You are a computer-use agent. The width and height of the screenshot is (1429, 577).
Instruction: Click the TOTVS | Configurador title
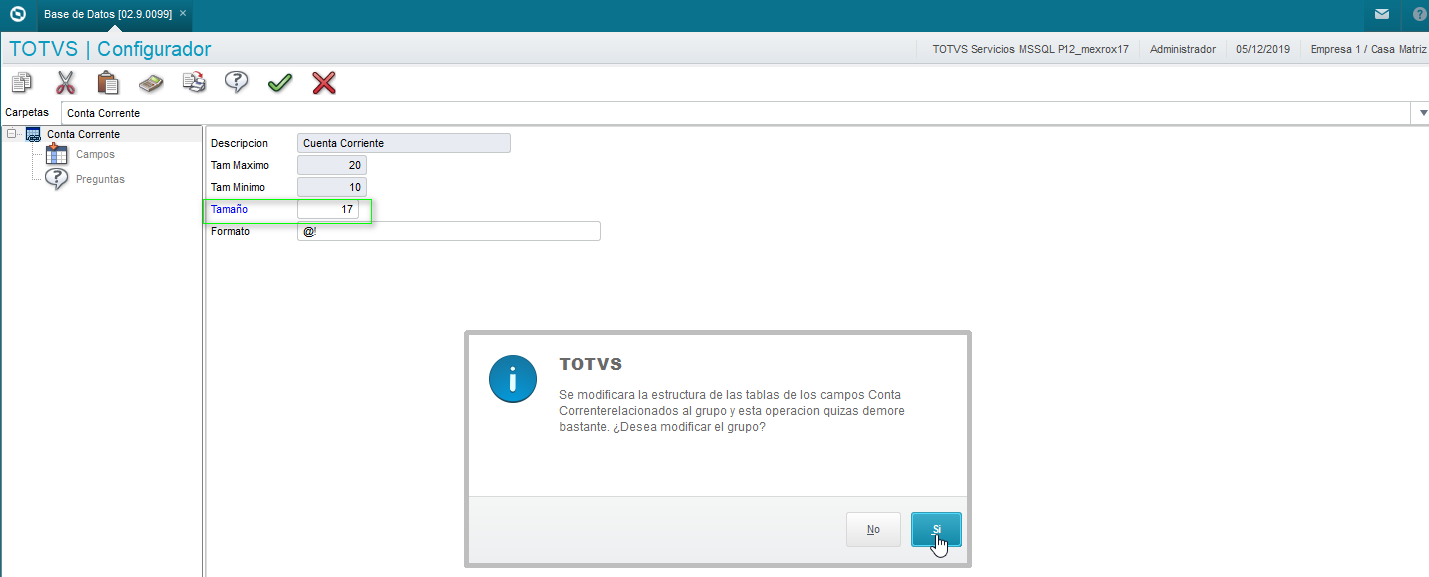[110, 49]
